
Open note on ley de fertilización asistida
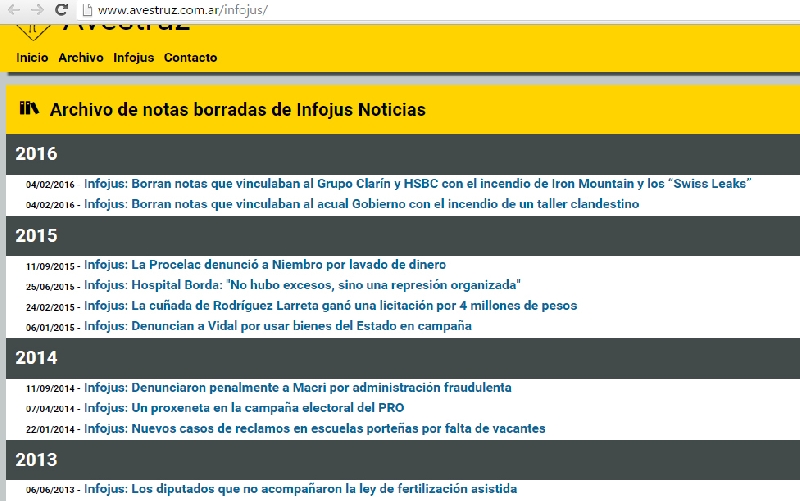300,489
